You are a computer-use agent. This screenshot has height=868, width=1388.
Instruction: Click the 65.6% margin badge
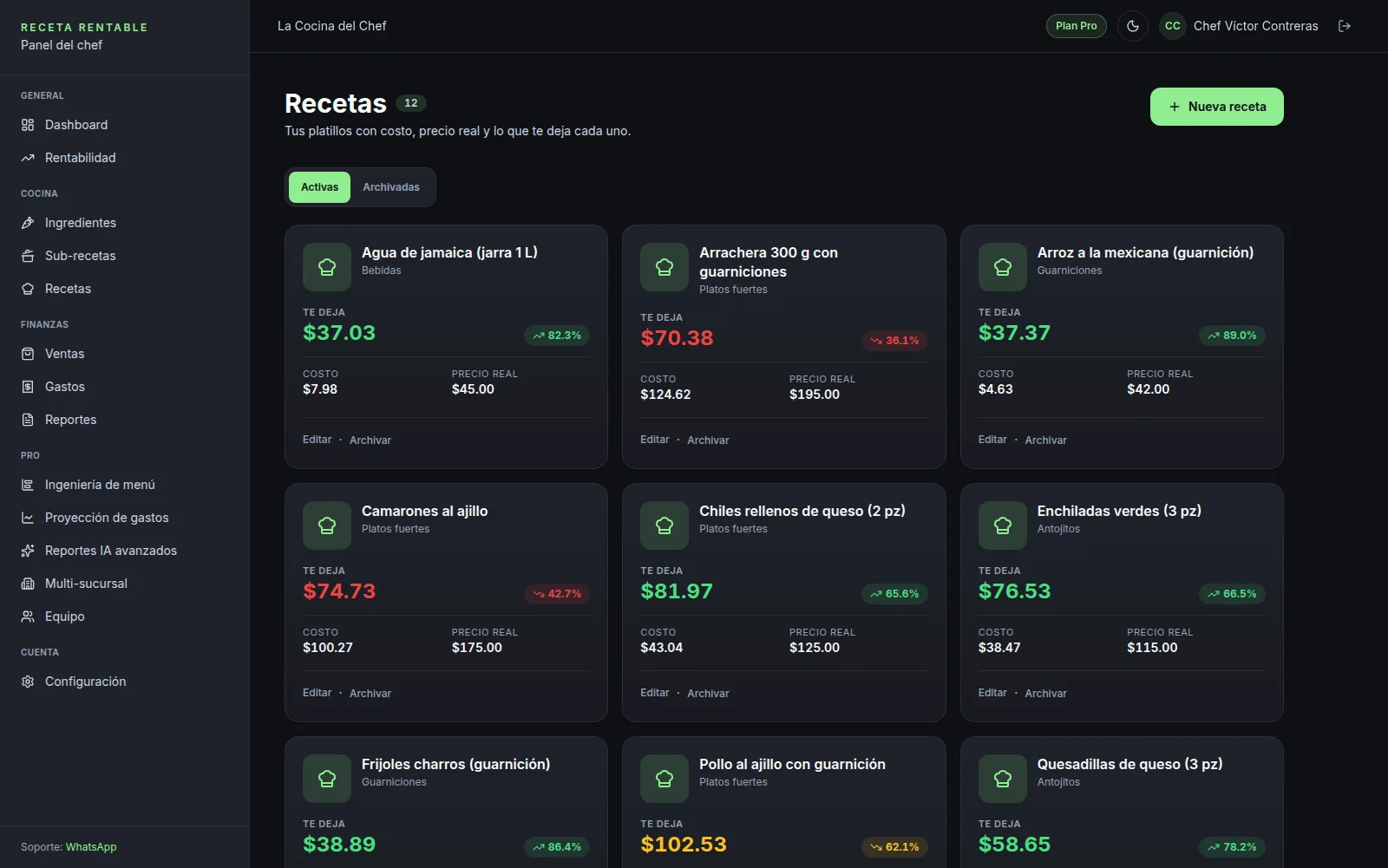894,594
